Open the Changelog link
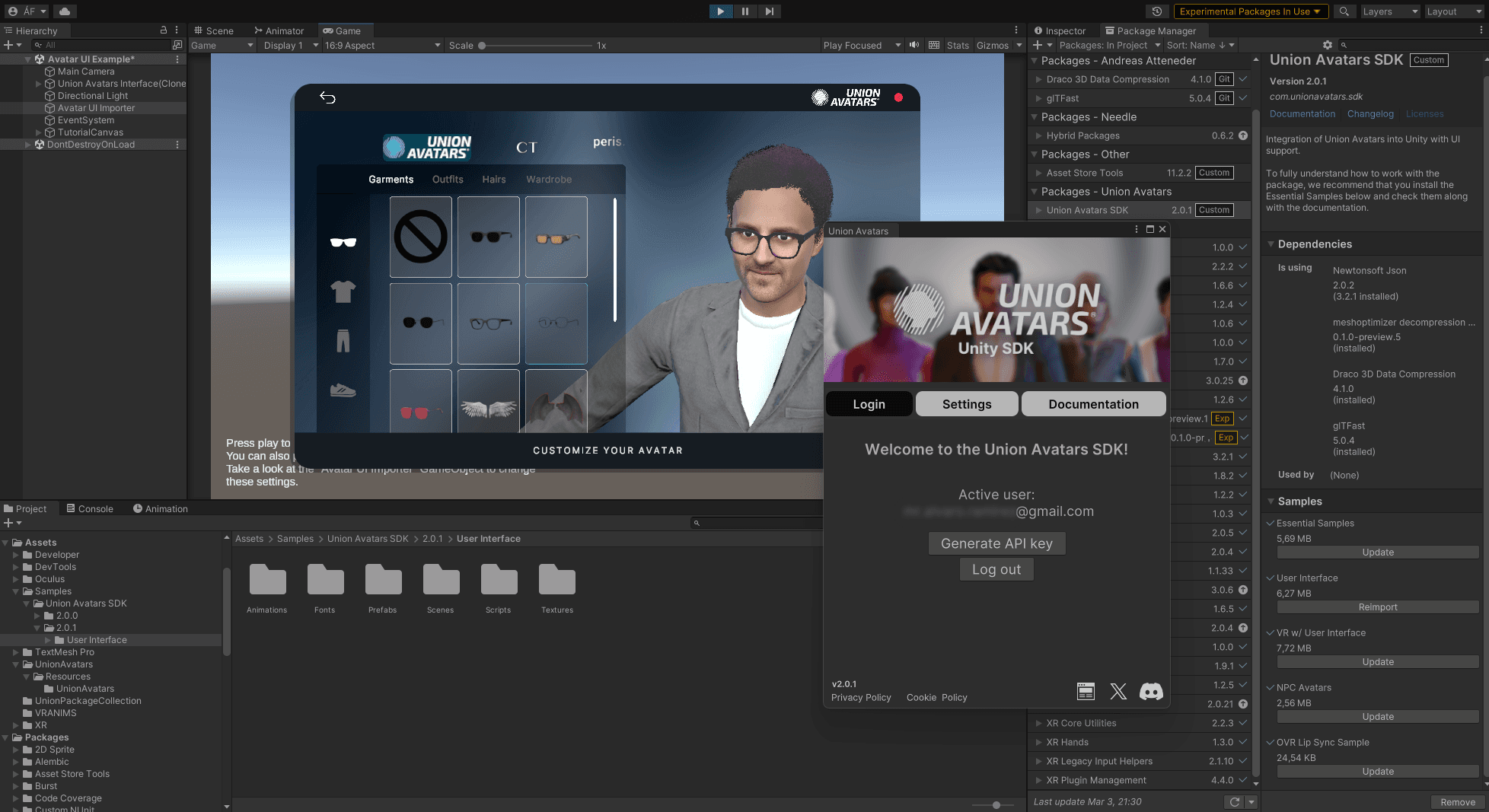The image size is (1489, 812). coord(1370,113)
